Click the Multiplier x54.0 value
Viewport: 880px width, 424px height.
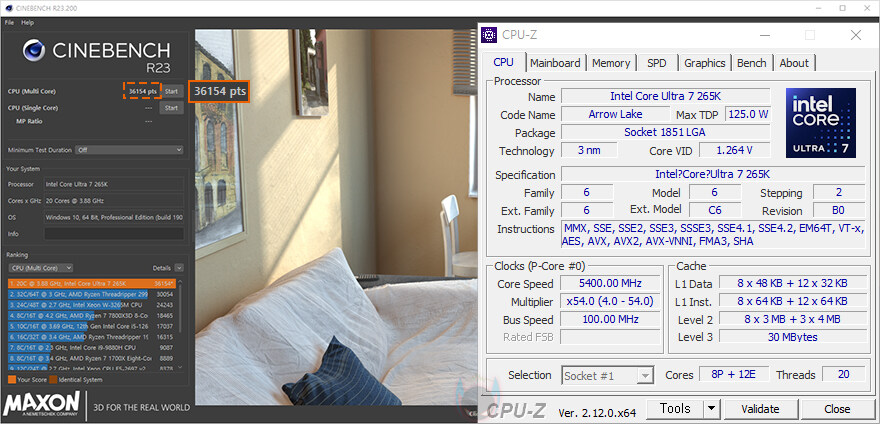tap(612, 302)
